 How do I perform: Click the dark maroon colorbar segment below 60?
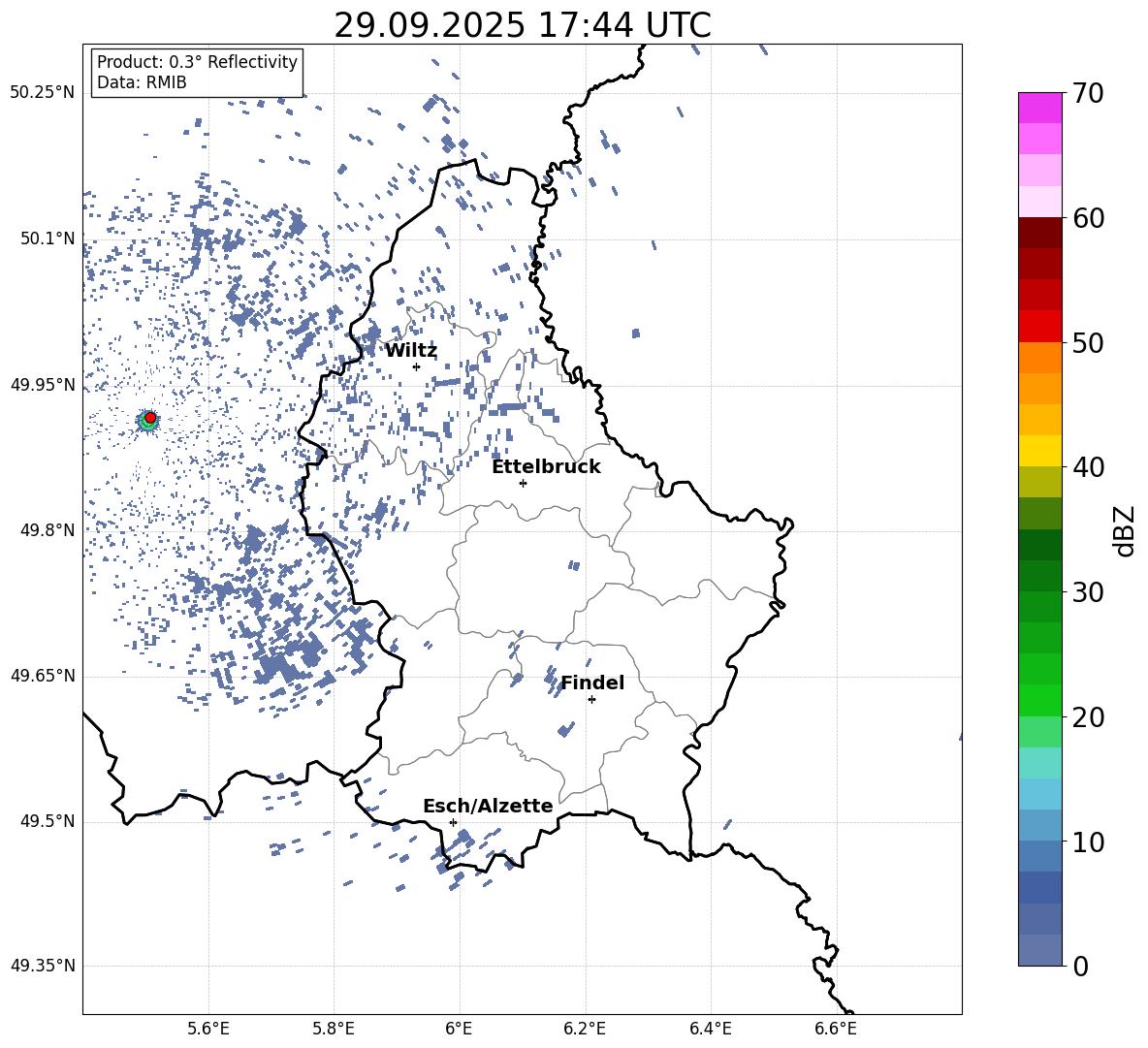tap(1039, 233)
